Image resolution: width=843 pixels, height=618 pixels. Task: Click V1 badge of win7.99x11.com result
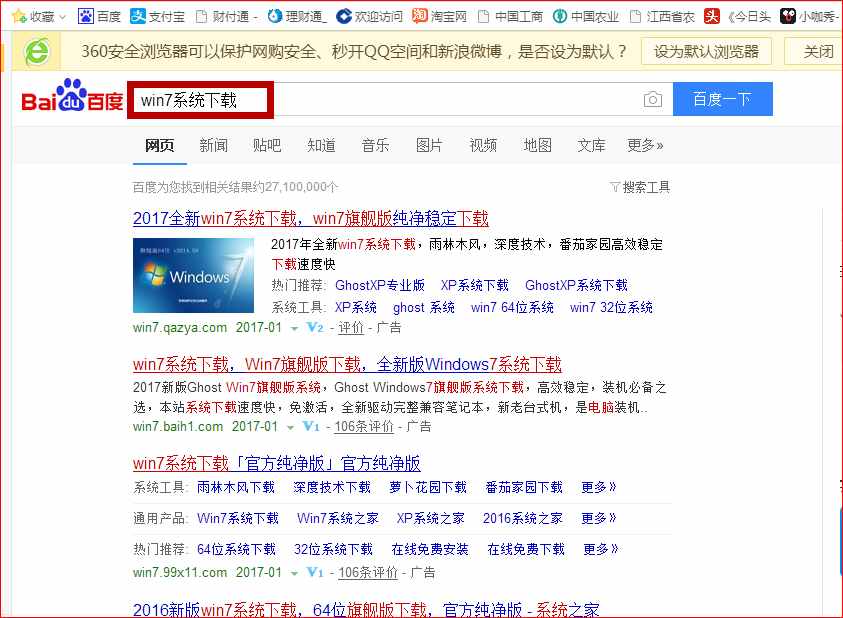(x=315, y=572)
